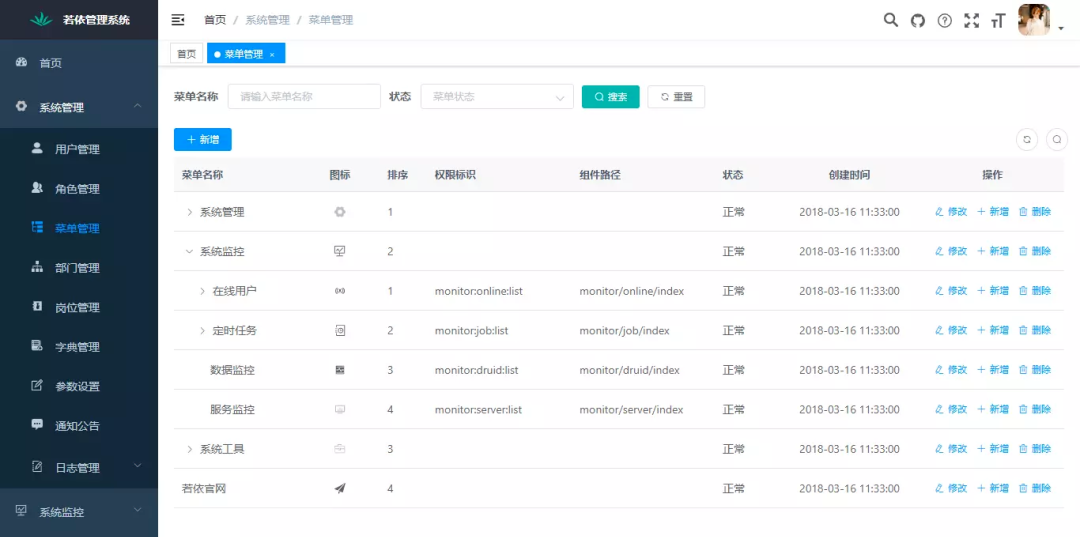Open the font size icon
The height and width of the screenshot is (537, 1080).
pyautogui.click(x=997, y=21)
